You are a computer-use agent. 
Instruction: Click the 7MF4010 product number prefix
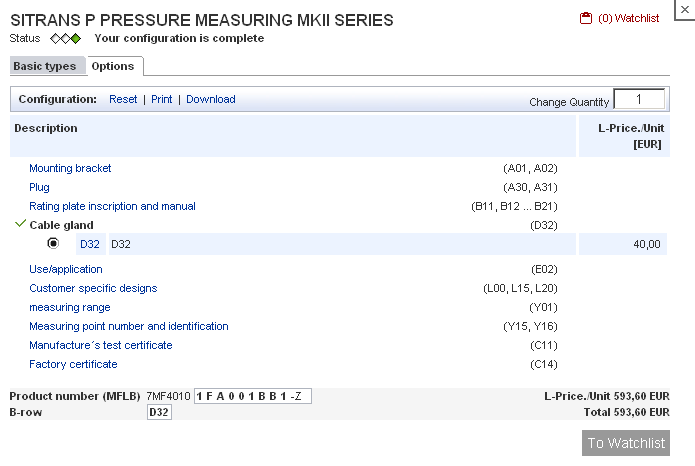[x=168, y=396]
